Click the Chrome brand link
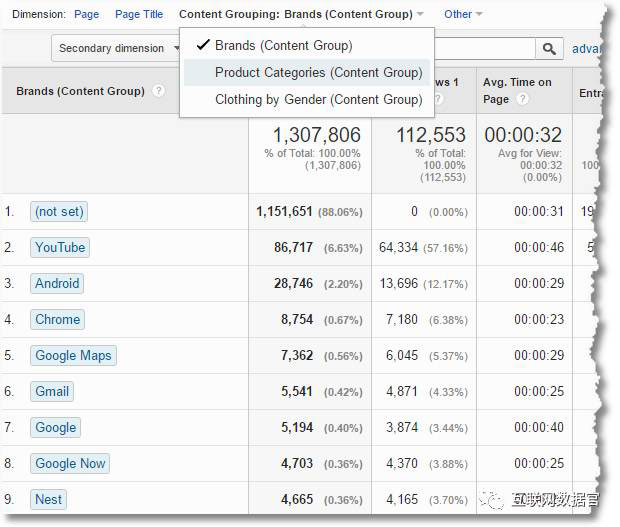 coord(57,319)
